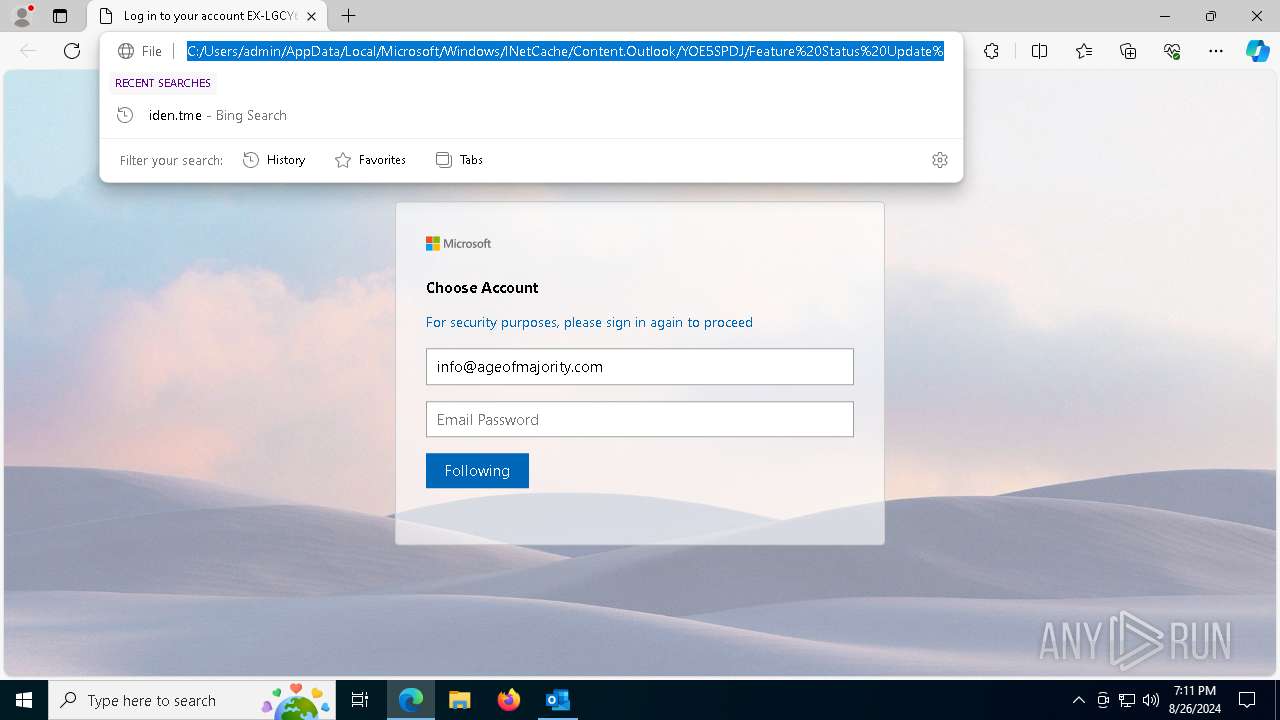Open the Copilot sidebar icon
Viewport: 1280px width, 720px height.
coord(1257,51)
